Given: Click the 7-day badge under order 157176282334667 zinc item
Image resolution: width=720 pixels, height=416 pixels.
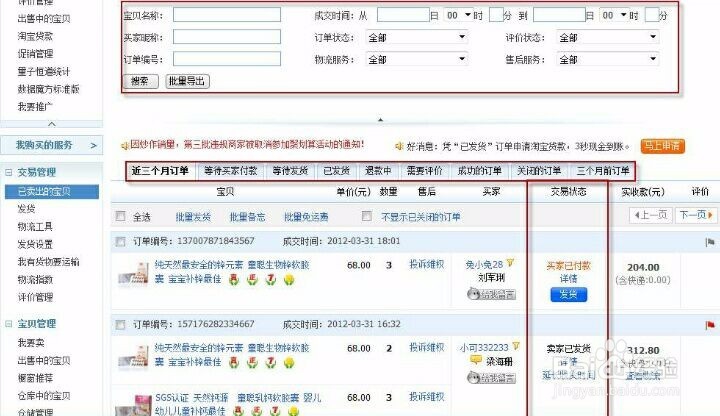Looking at the screenshot, I should coord(271,363).
